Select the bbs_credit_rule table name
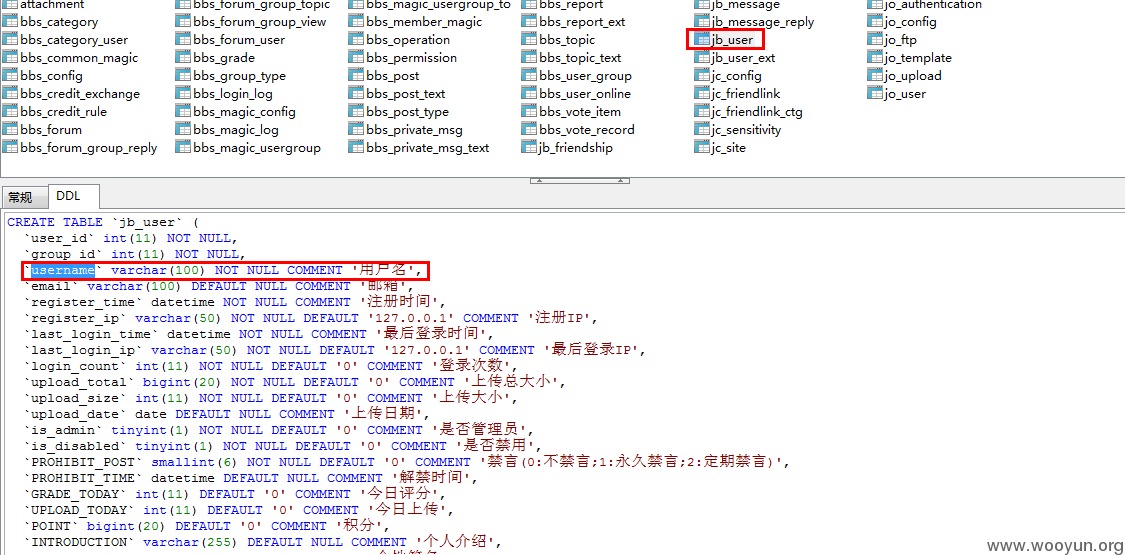Image resolution: width=1125 pixels, height=555 pixels. (63, 112)
